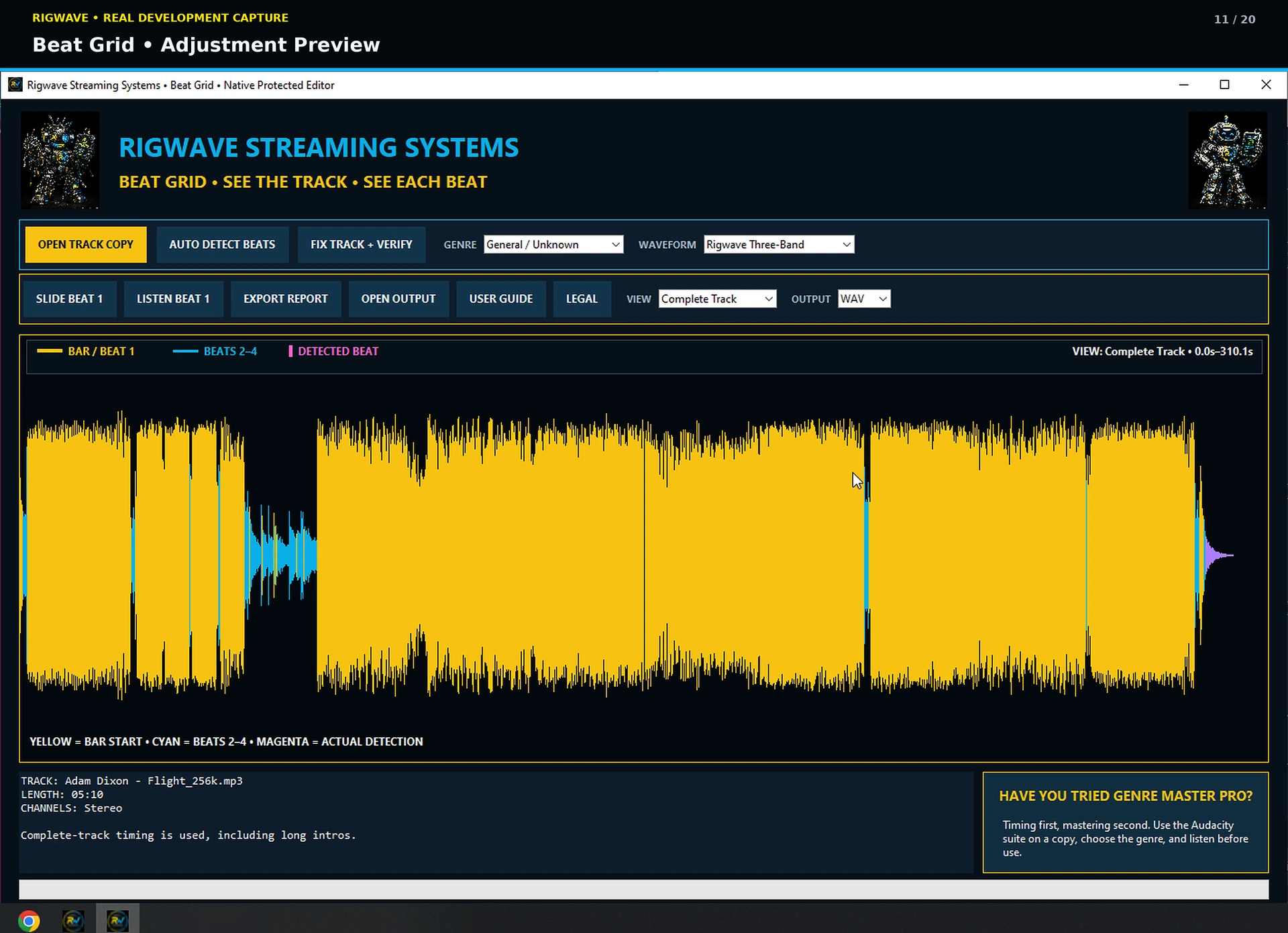The width and height of the screenshot is (1288, 933).
Task: Expand the Waveform dropdown set to Rigwave Three-Band
Action: pyautogui.click(x=779, y=245)
